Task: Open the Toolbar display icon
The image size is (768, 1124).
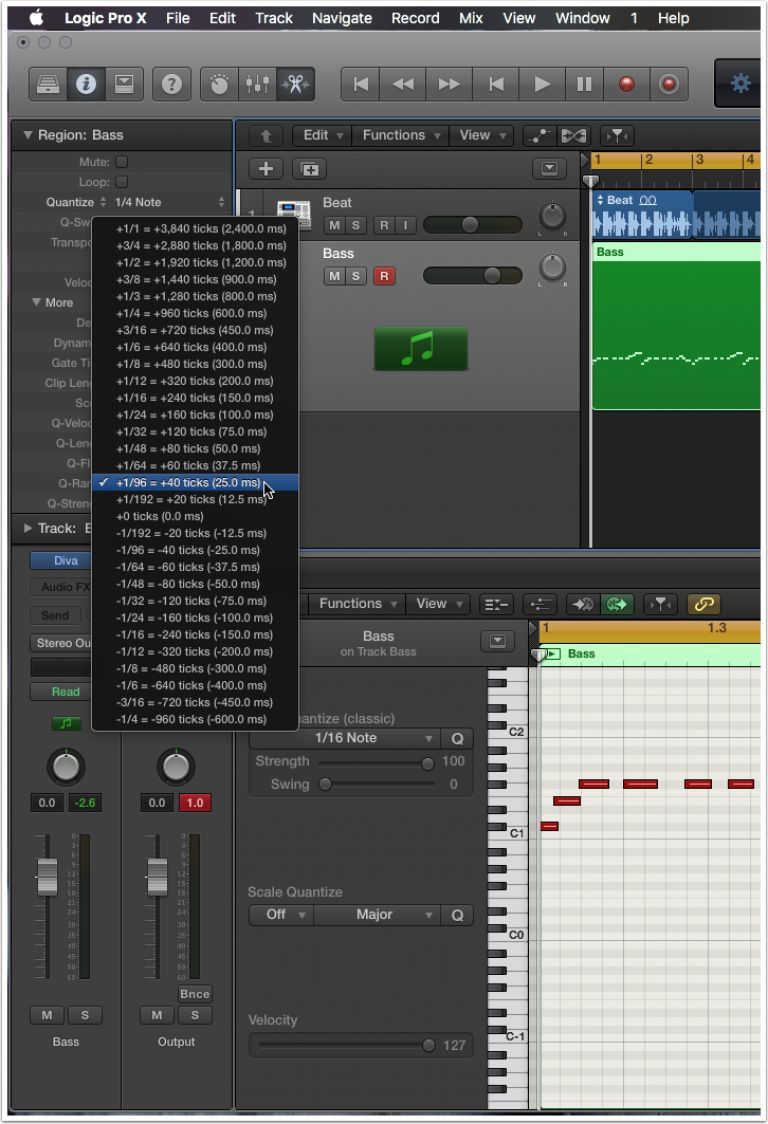Action: click(124, 85)
